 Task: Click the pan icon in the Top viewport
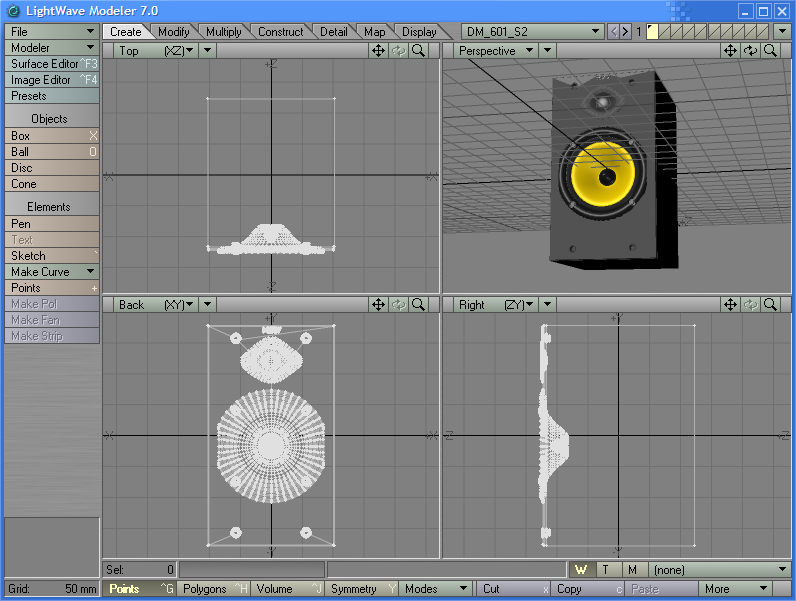pyautogui.click(x=378, y=51)
